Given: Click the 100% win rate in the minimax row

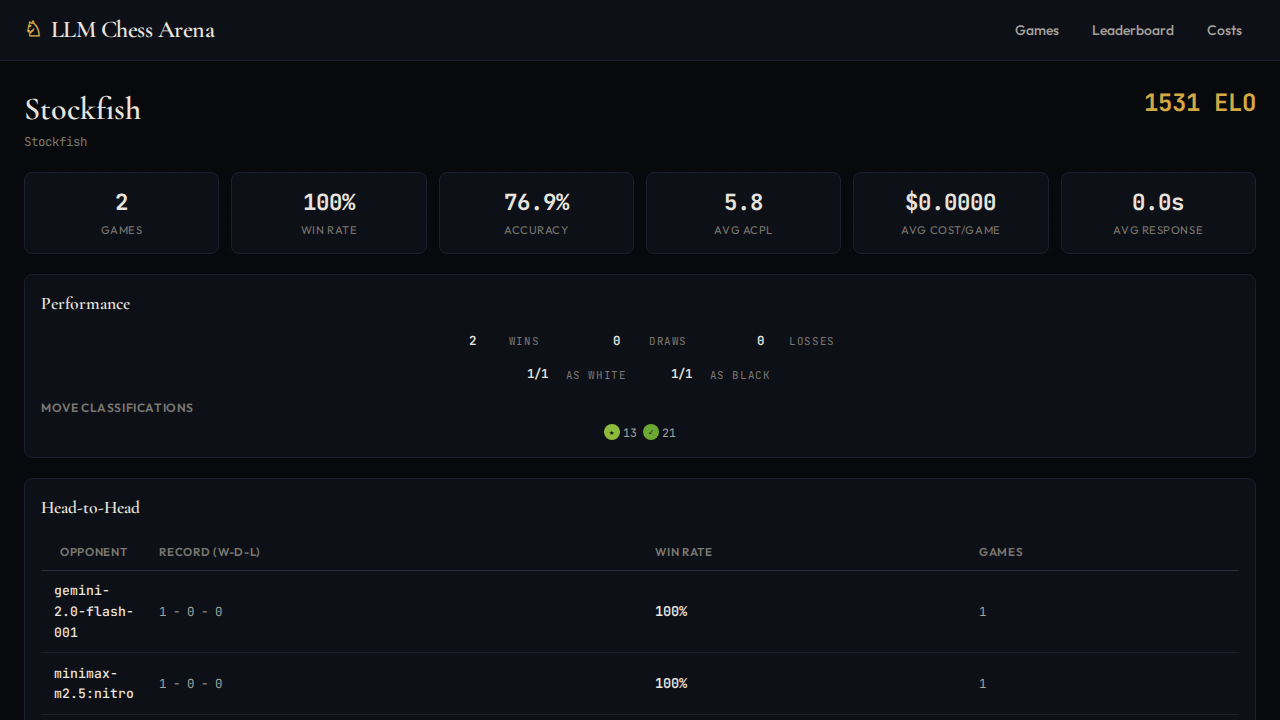Looking at the screenshot, I should [671, 684].
